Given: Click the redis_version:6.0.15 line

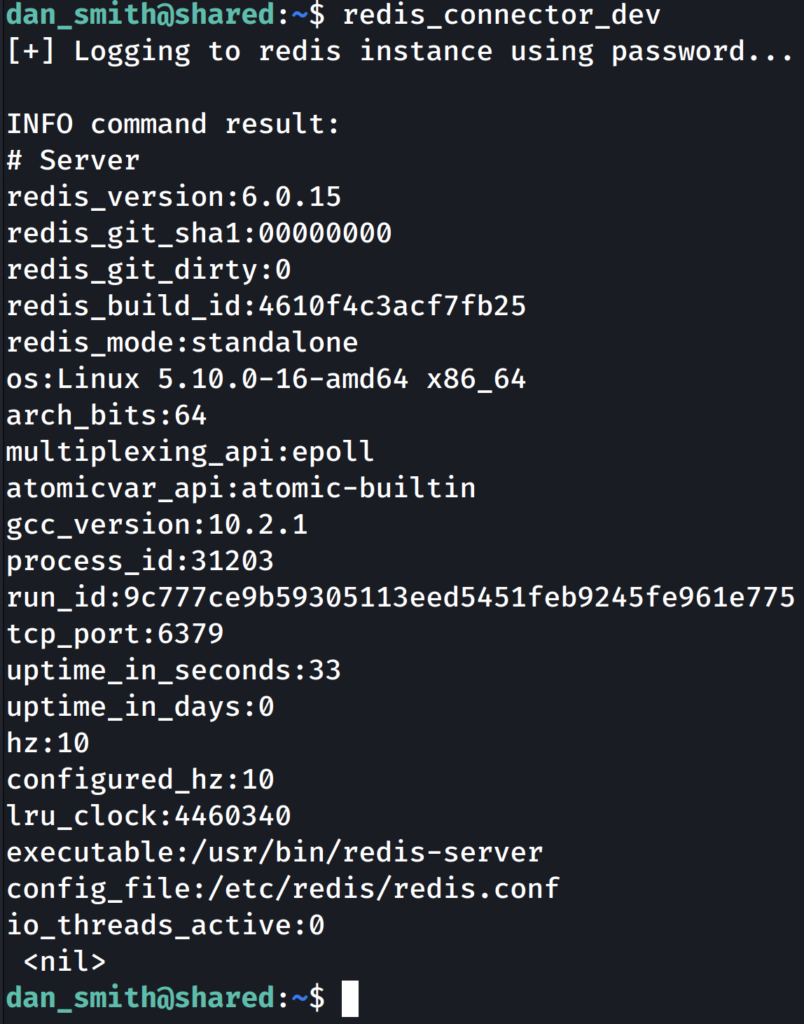Looking at the screenshot, I should point(174,197).
